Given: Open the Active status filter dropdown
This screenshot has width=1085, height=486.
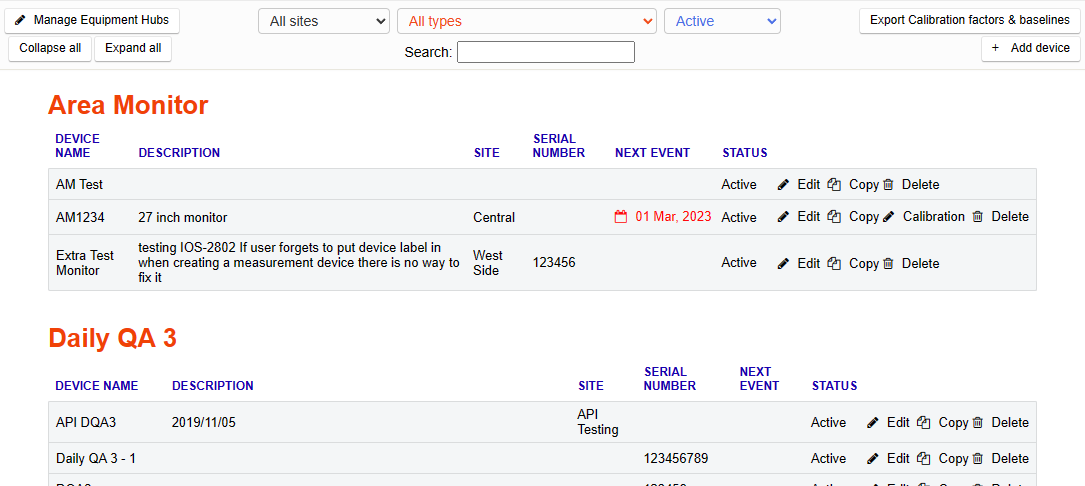Looking at the screenshot, I should (x=722, y=21).
